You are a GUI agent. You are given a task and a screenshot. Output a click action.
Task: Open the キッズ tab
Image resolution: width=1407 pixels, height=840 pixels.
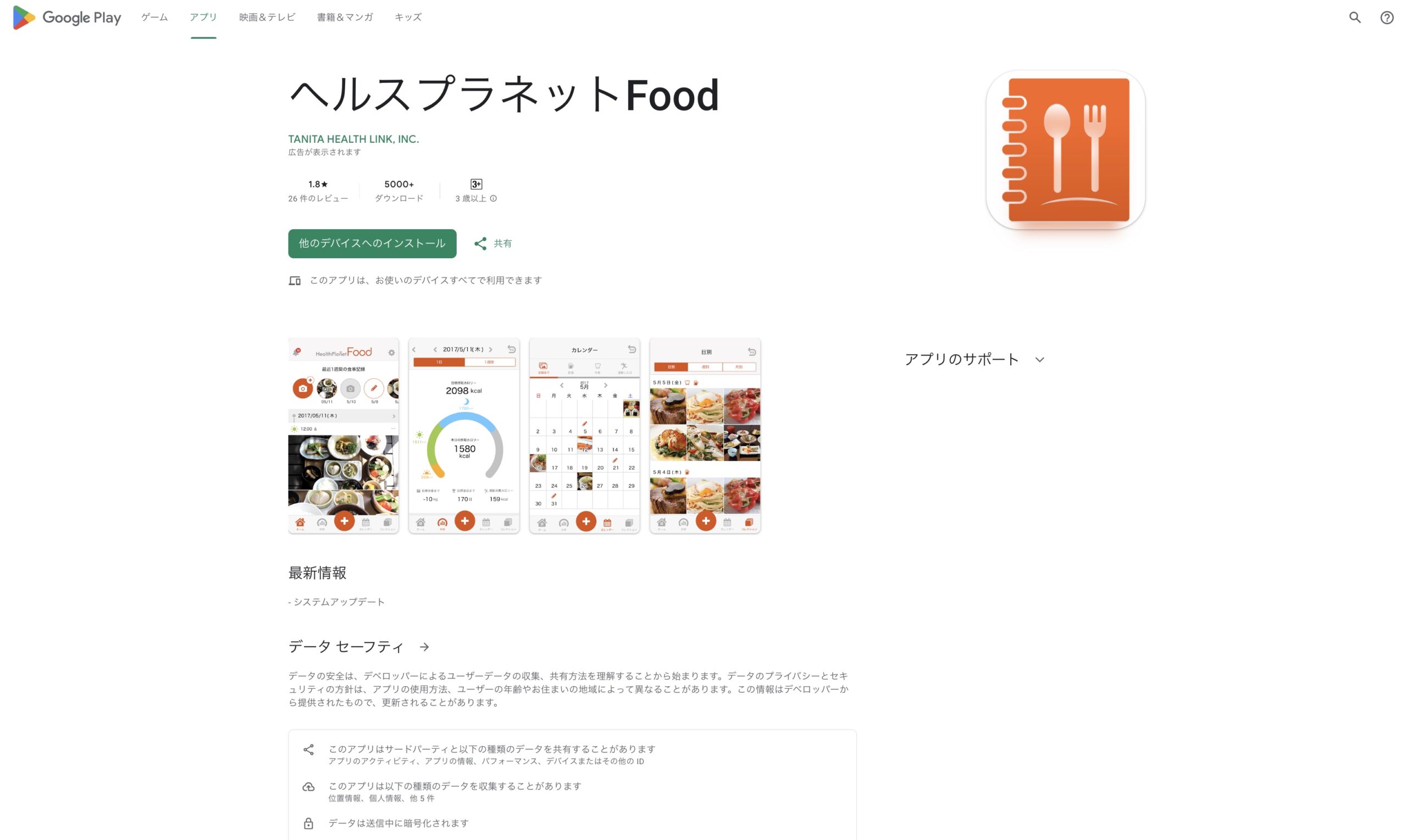click(408, 18)
